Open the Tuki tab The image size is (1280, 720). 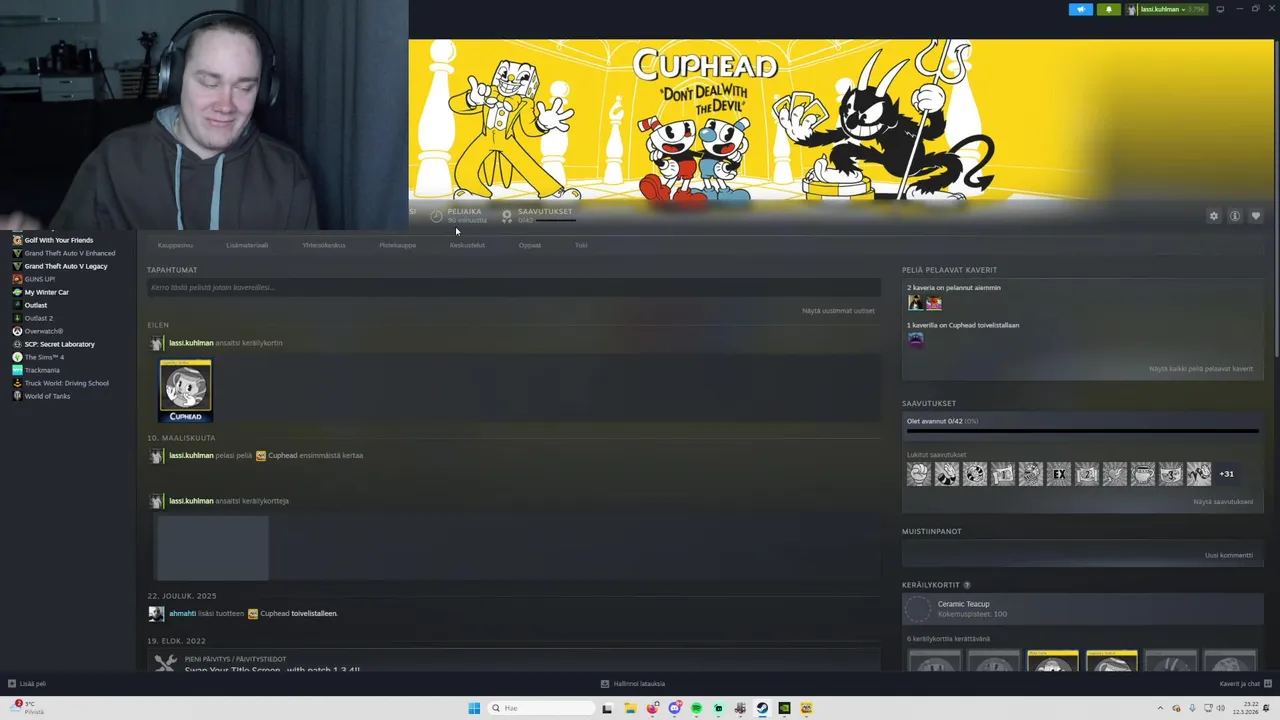pos(581,245)
